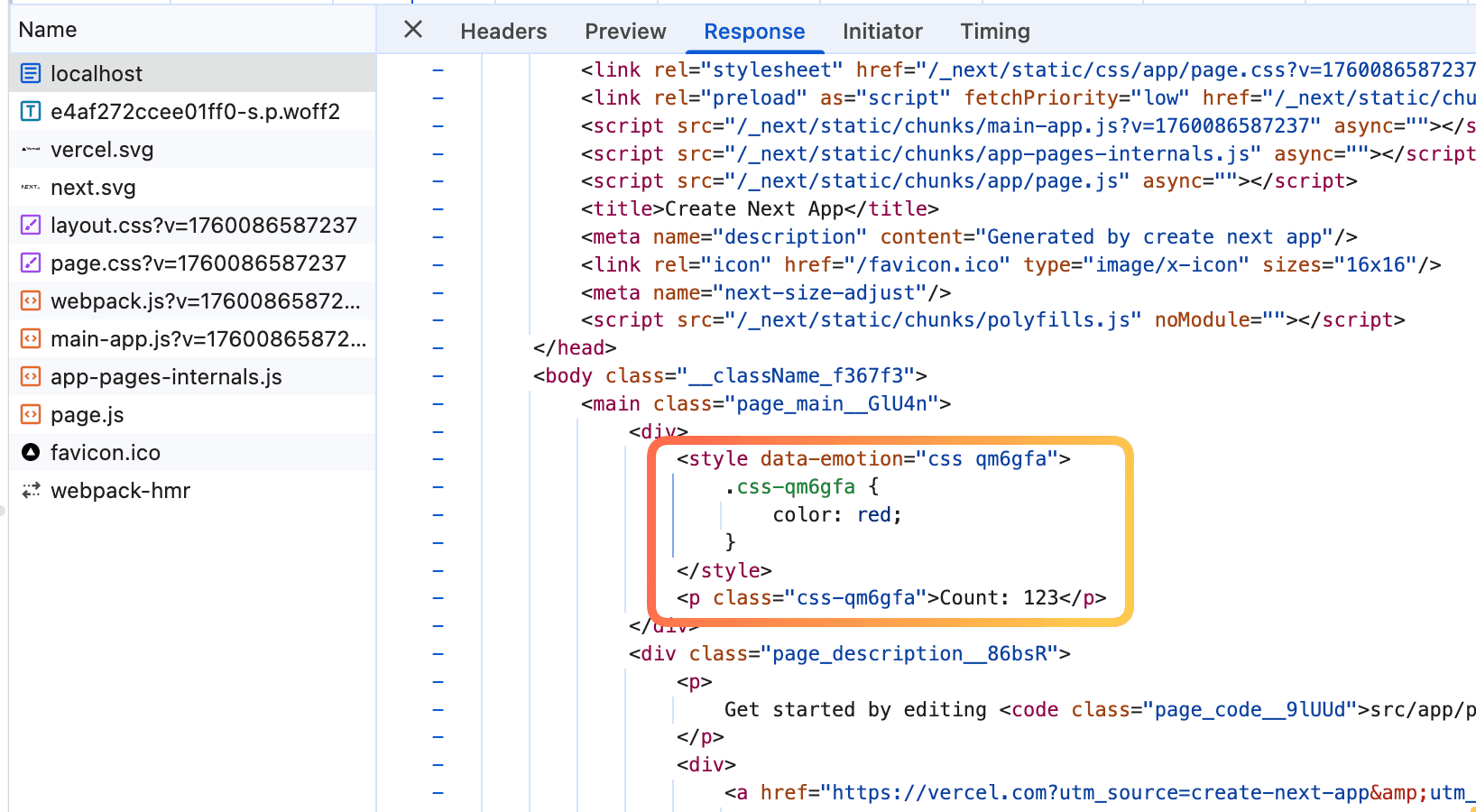The width and height of the screenshot is (1476, 812).
Task: Click the document icon beside localhost
Action: tap(31, 73)
